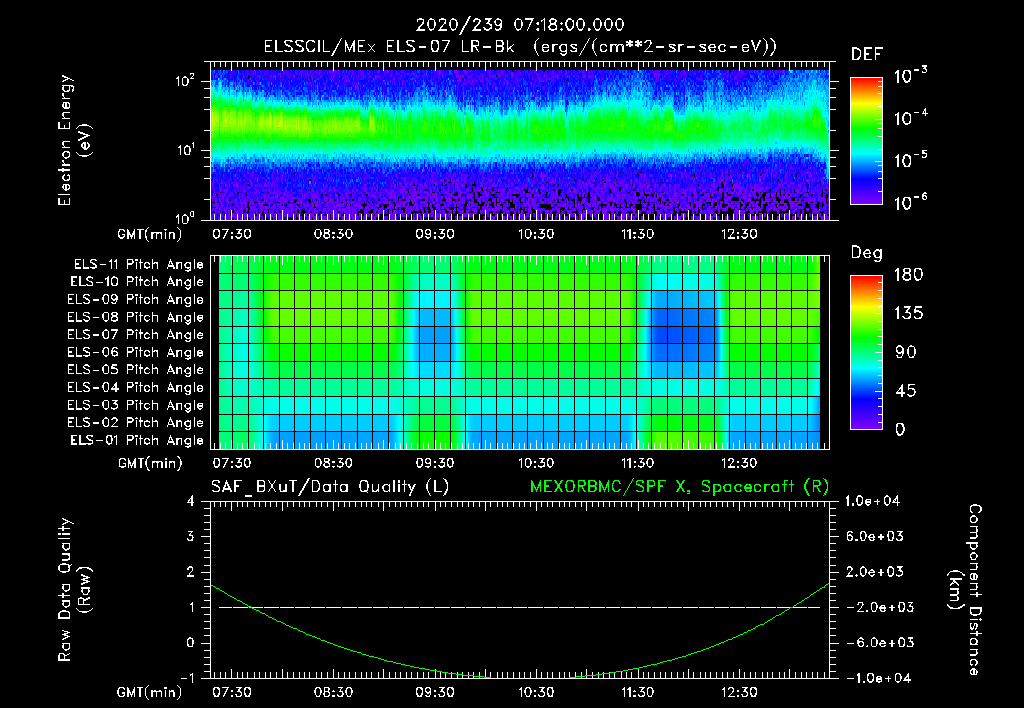Select the ELS-08 Pitch Angle row label

[x=136, y=317]
